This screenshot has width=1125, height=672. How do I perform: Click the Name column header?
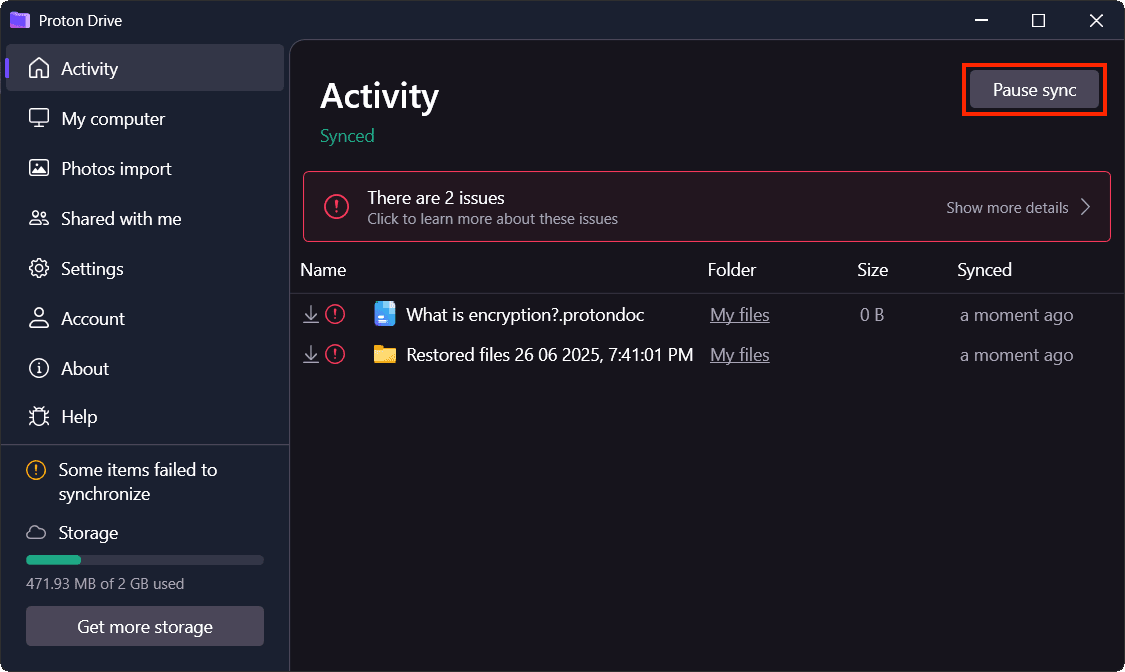pos(323,270)
